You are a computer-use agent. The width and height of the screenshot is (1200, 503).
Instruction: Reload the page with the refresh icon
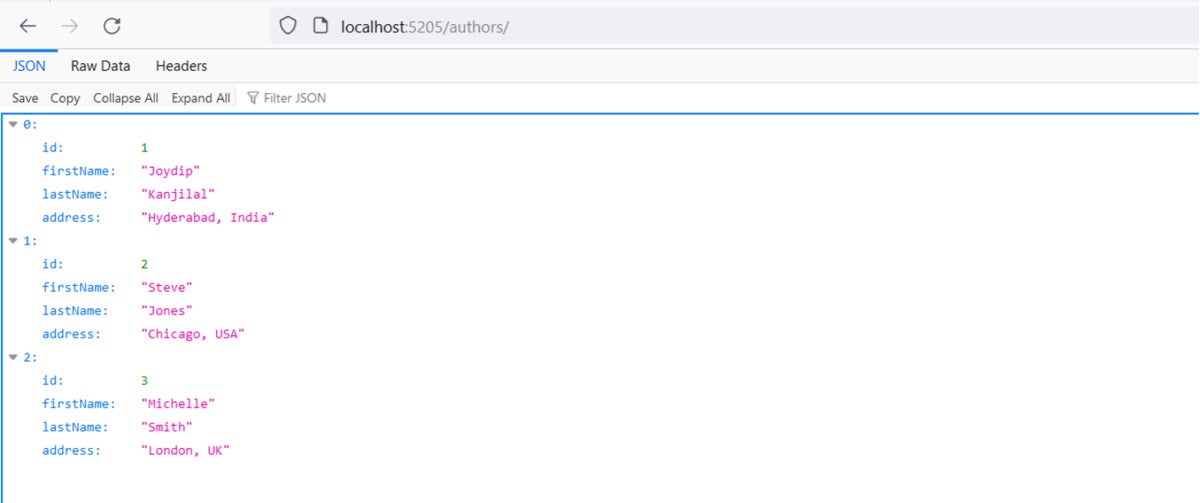pos(112,26)
